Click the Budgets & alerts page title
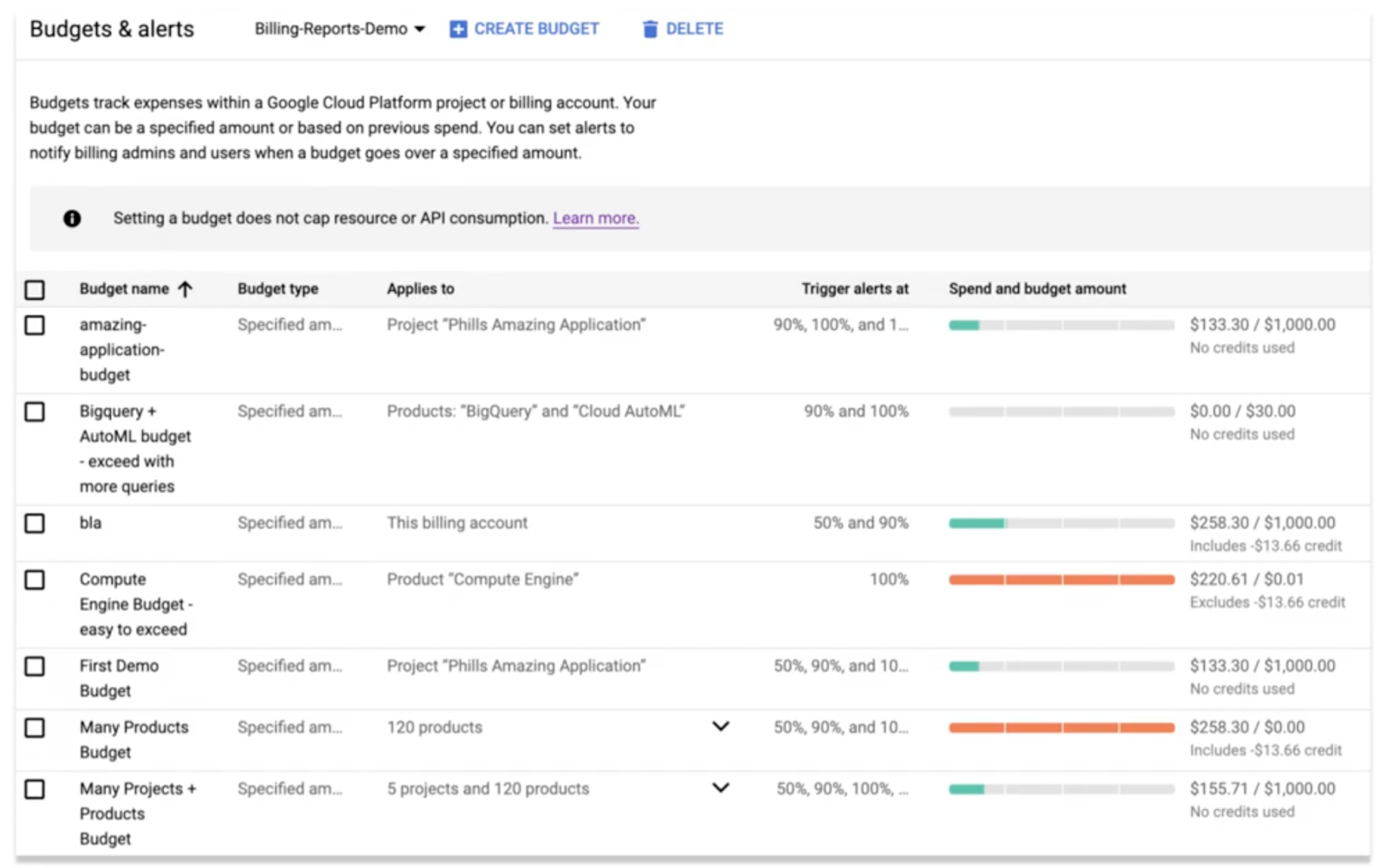 click(112, 29)
